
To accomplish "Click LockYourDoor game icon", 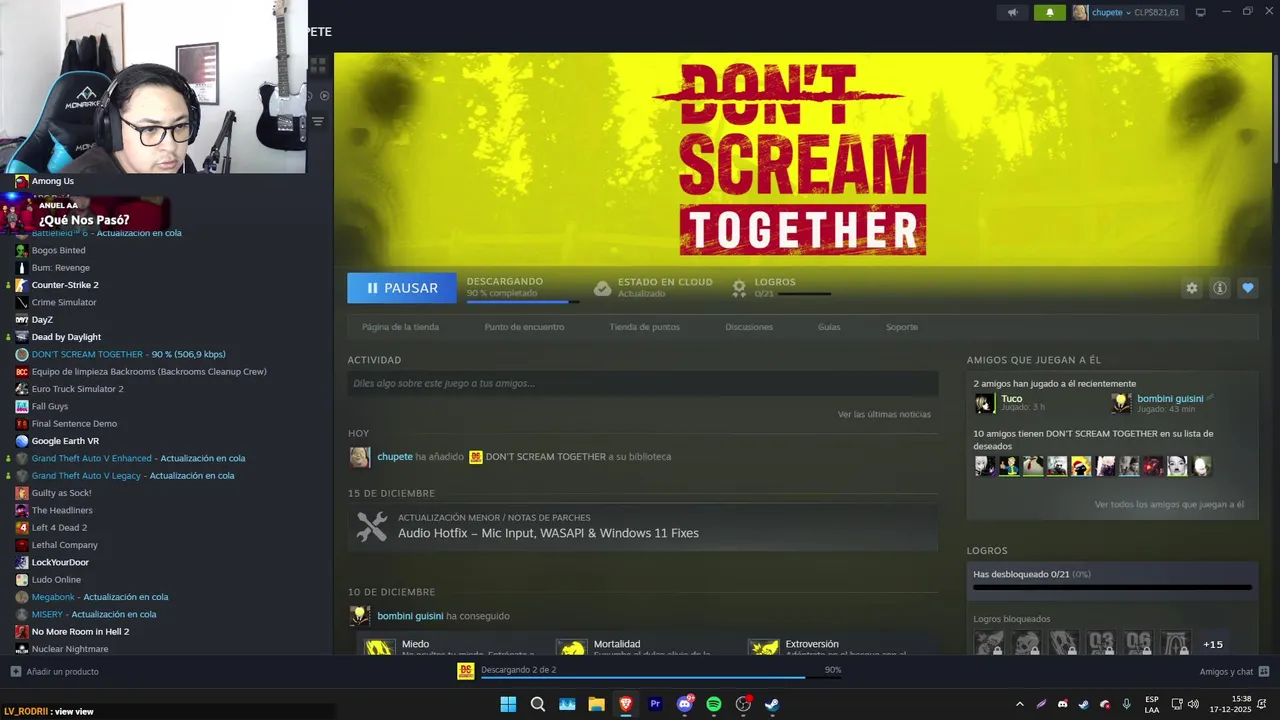I will (22, 562).
